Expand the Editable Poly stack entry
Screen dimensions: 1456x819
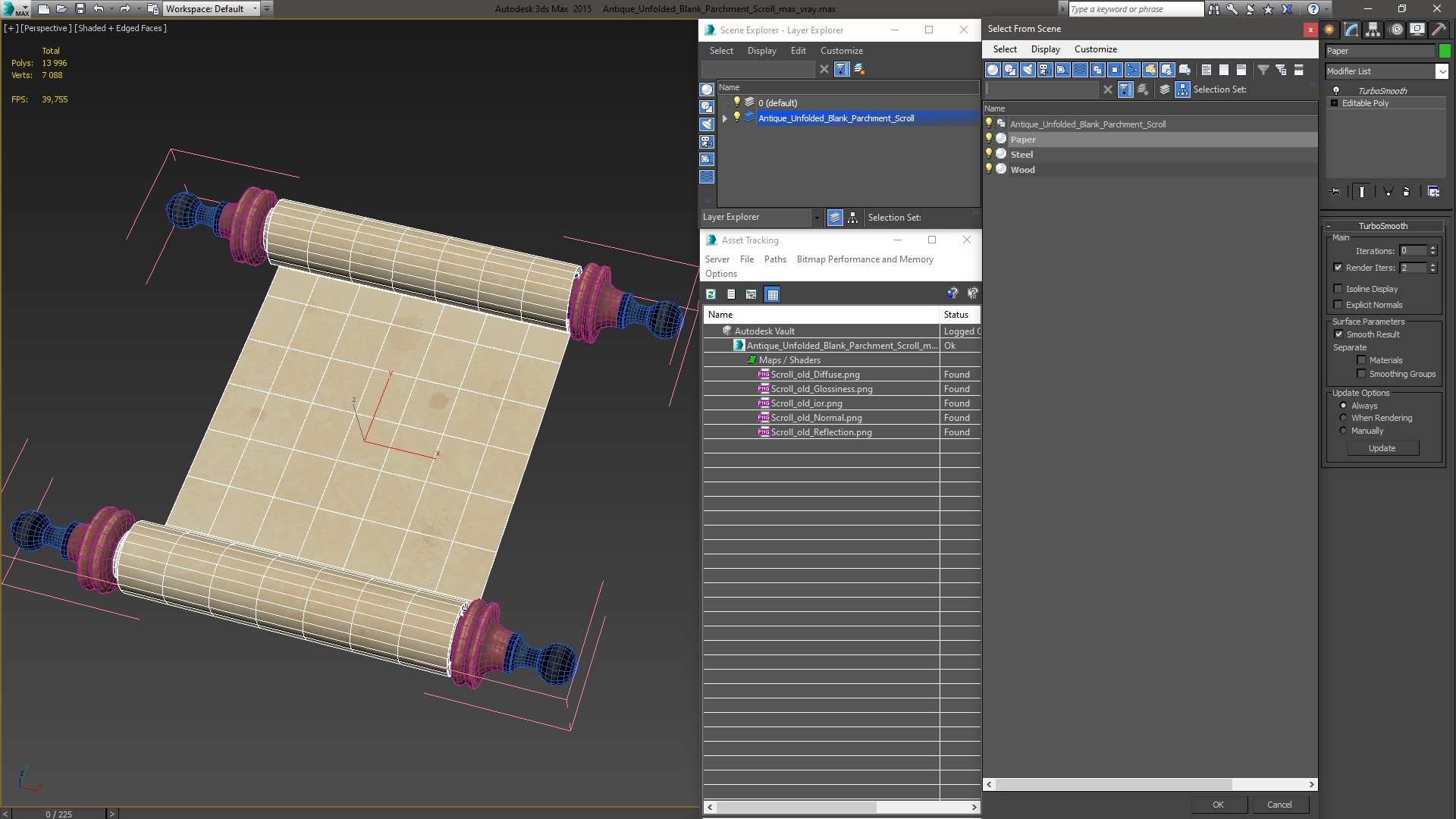point(1334,103)
